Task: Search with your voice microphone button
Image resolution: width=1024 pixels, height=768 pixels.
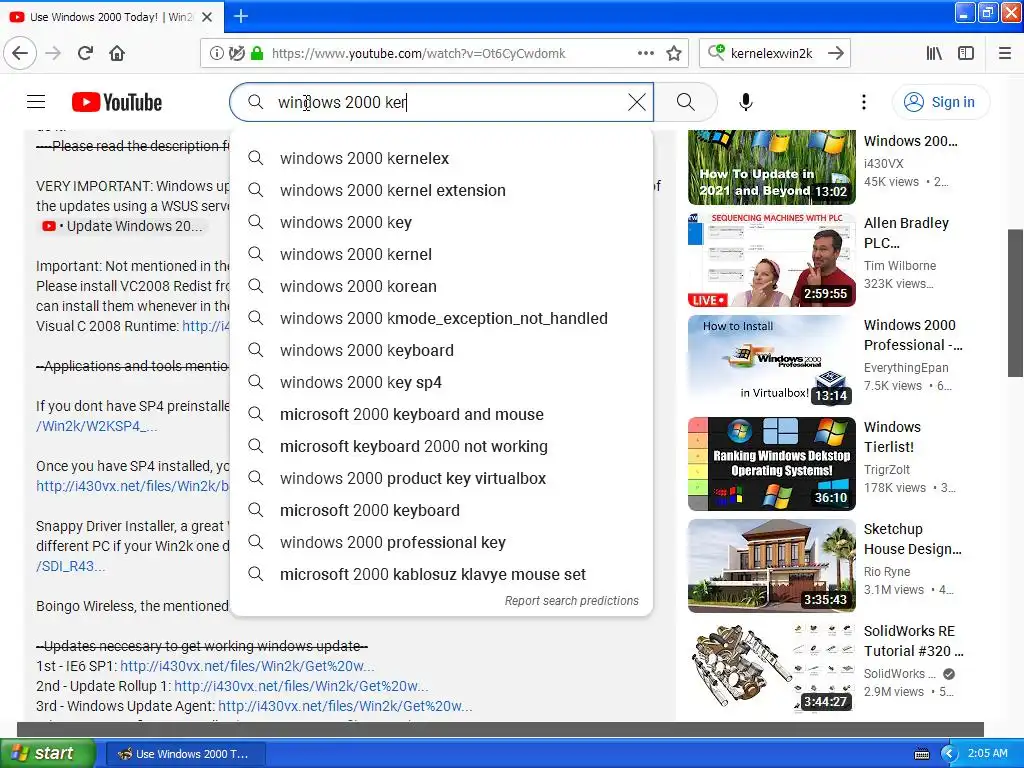Action: [746, 102]
